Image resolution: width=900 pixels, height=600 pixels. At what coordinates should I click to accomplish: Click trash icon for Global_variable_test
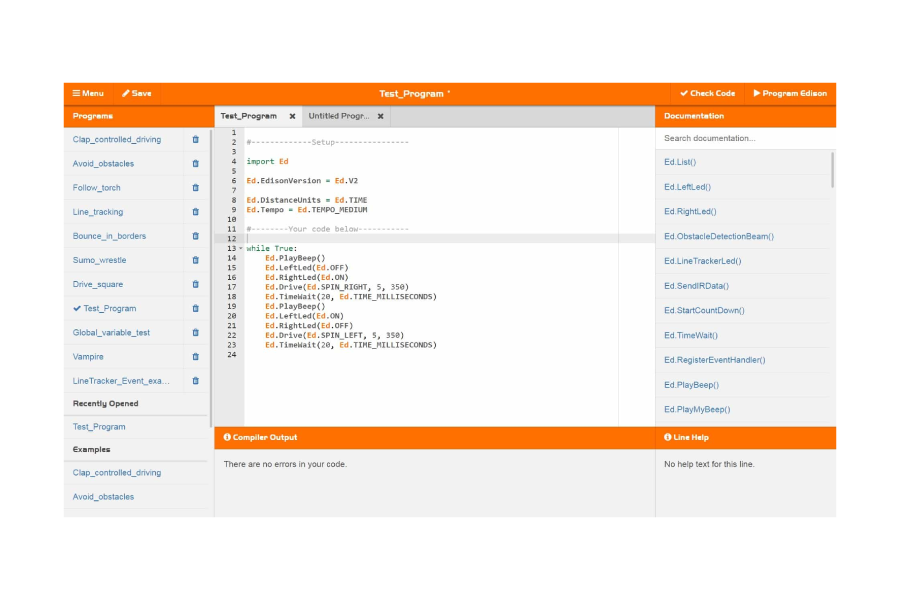click(x=195, y=333)
